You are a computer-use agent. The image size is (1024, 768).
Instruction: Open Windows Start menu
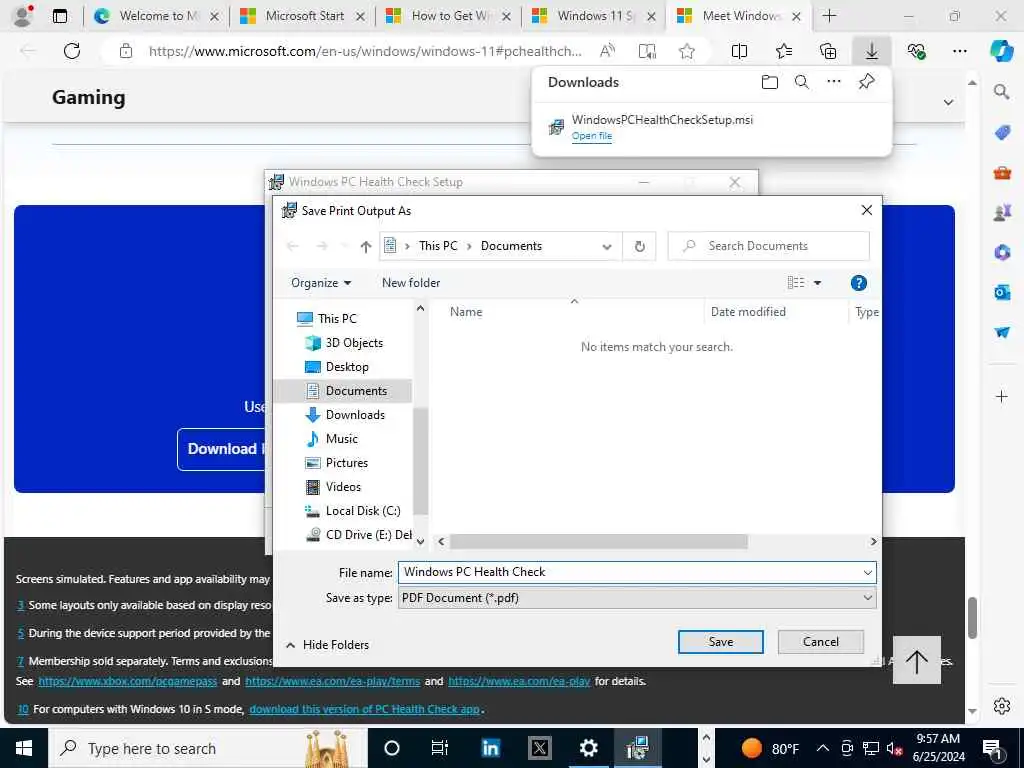[24, 748]
